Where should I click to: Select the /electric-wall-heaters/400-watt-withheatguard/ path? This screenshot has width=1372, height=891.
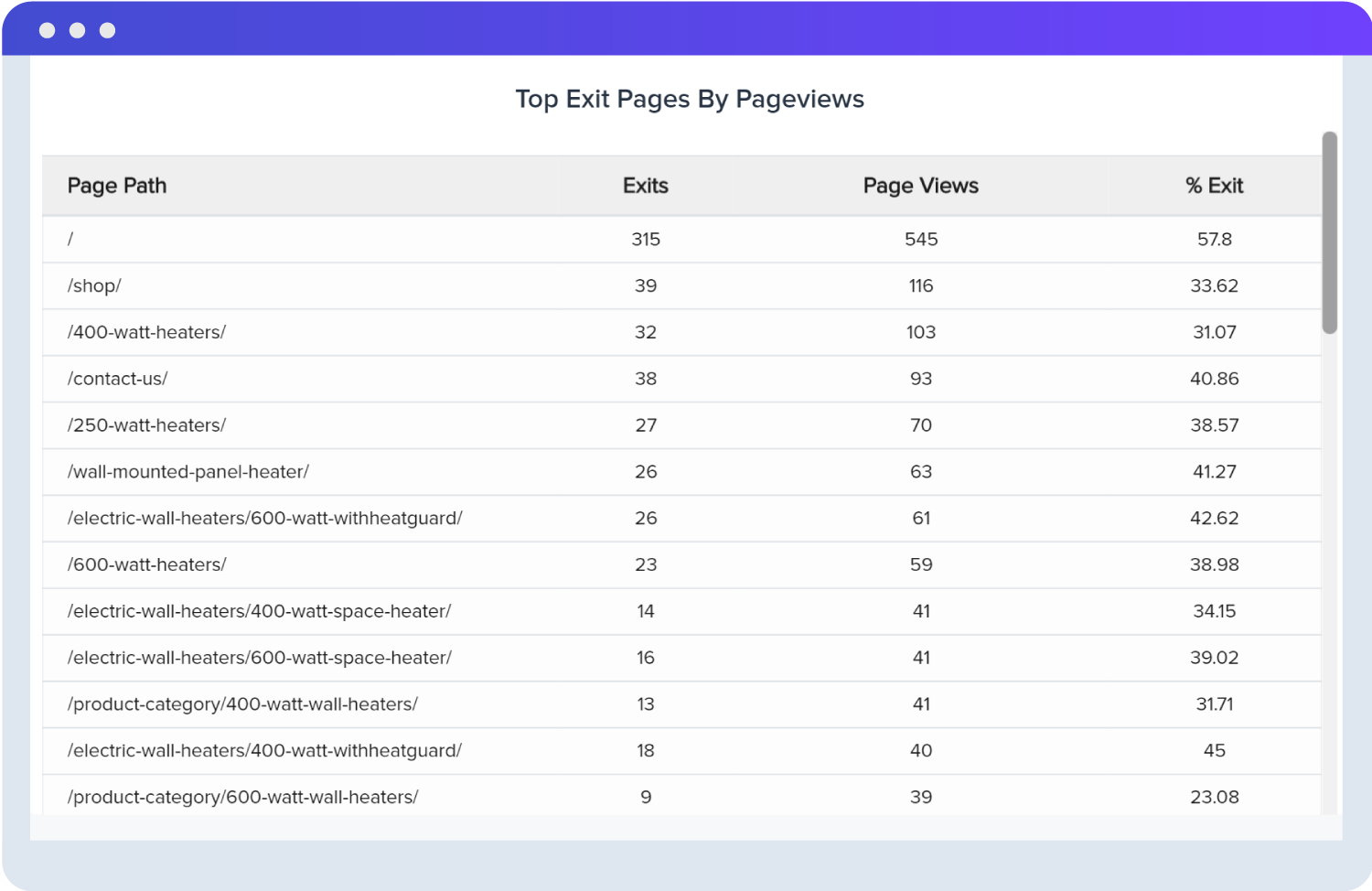point(264,751)
